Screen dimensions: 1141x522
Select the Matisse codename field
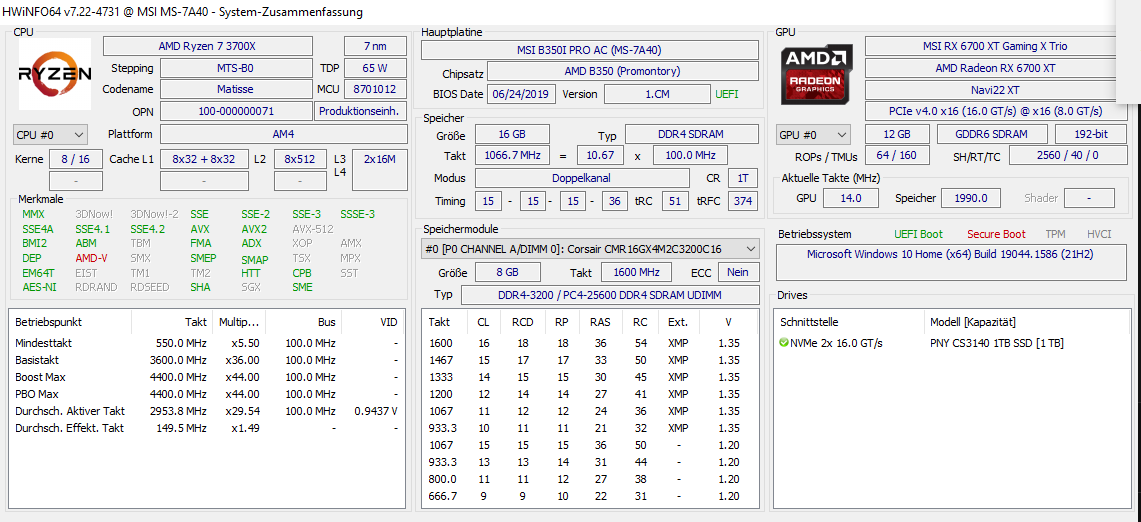[x=236, y=89]
